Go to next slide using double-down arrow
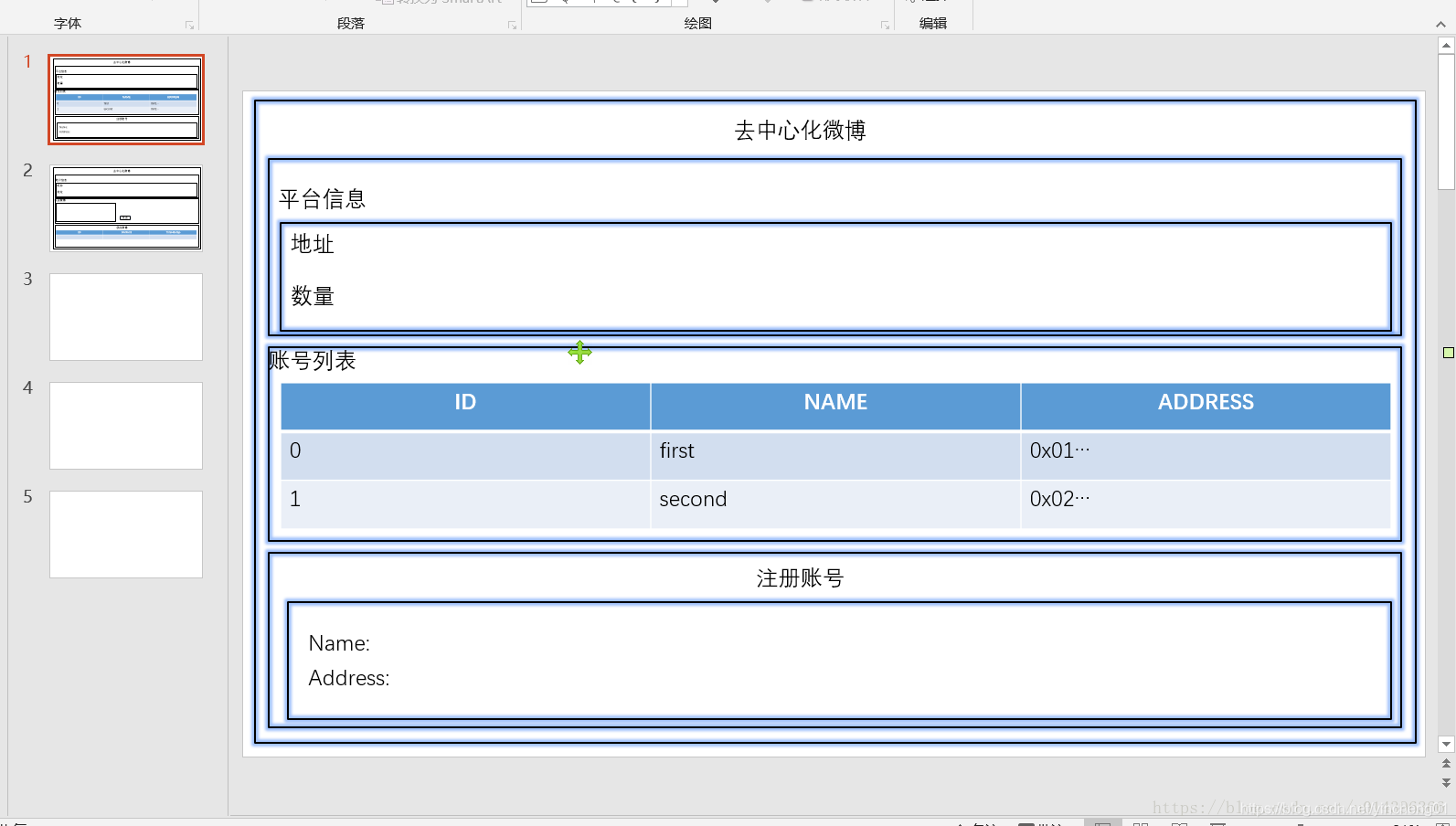Image resolution: width=1456 pixels, height=826 pixels. 1446,782
